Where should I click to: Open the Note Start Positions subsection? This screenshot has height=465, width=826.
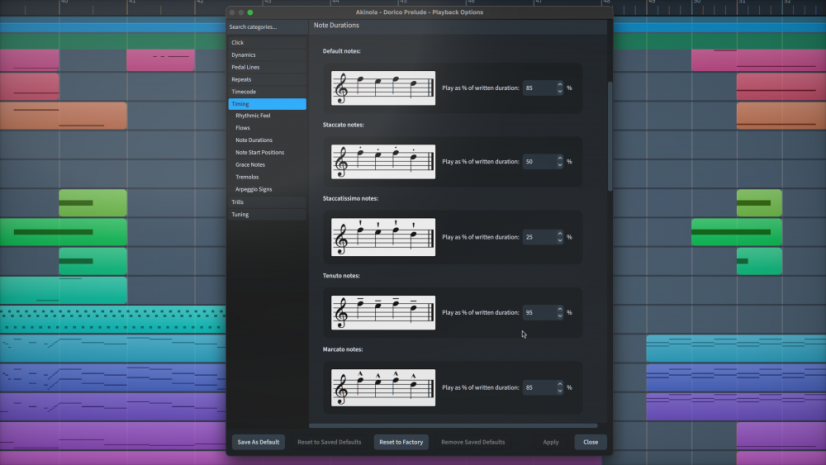[260, 152]
